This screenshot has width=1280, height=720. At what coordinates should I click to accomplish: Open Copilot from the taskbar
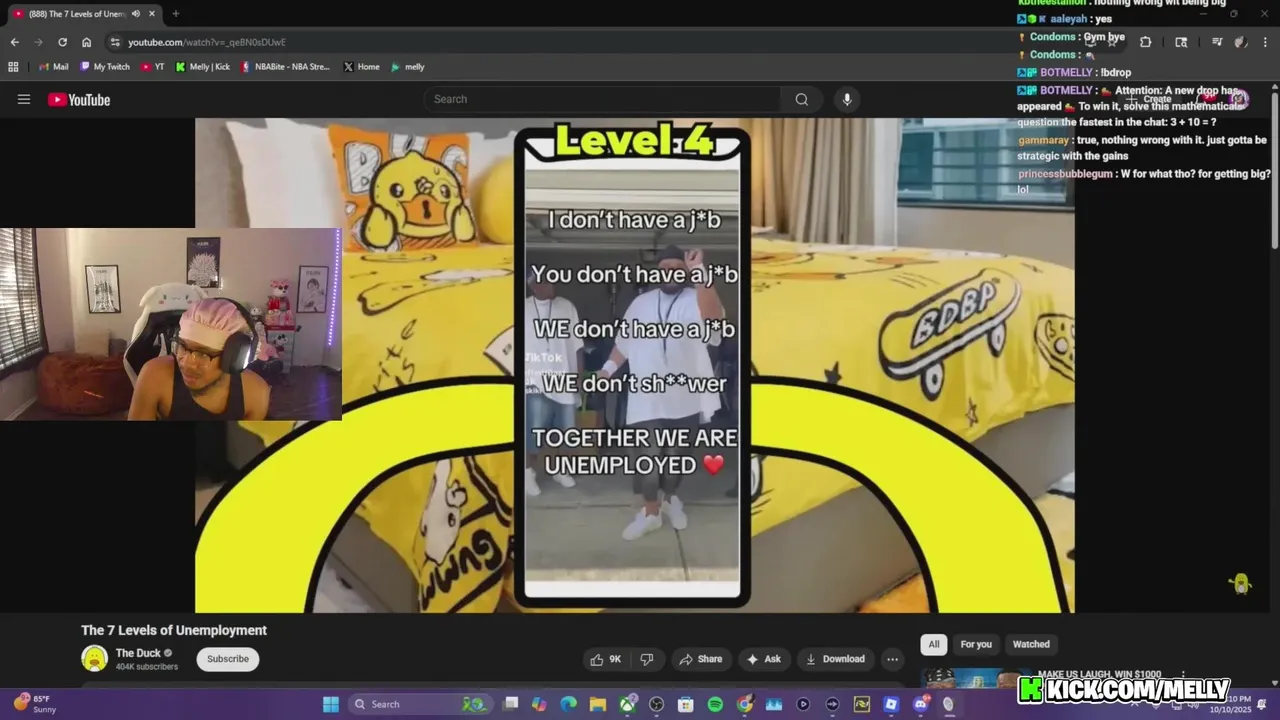tap(539, 704)
